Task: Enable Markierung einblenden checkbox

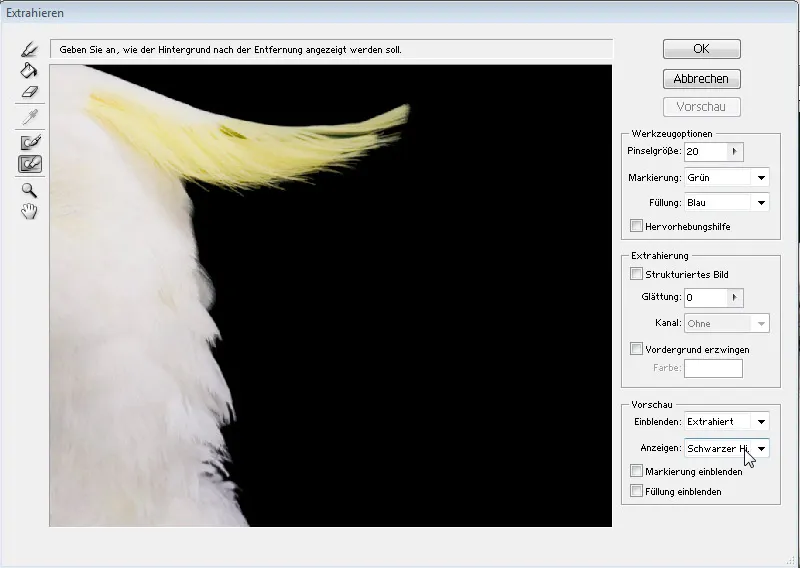Action: coord(637,471)
